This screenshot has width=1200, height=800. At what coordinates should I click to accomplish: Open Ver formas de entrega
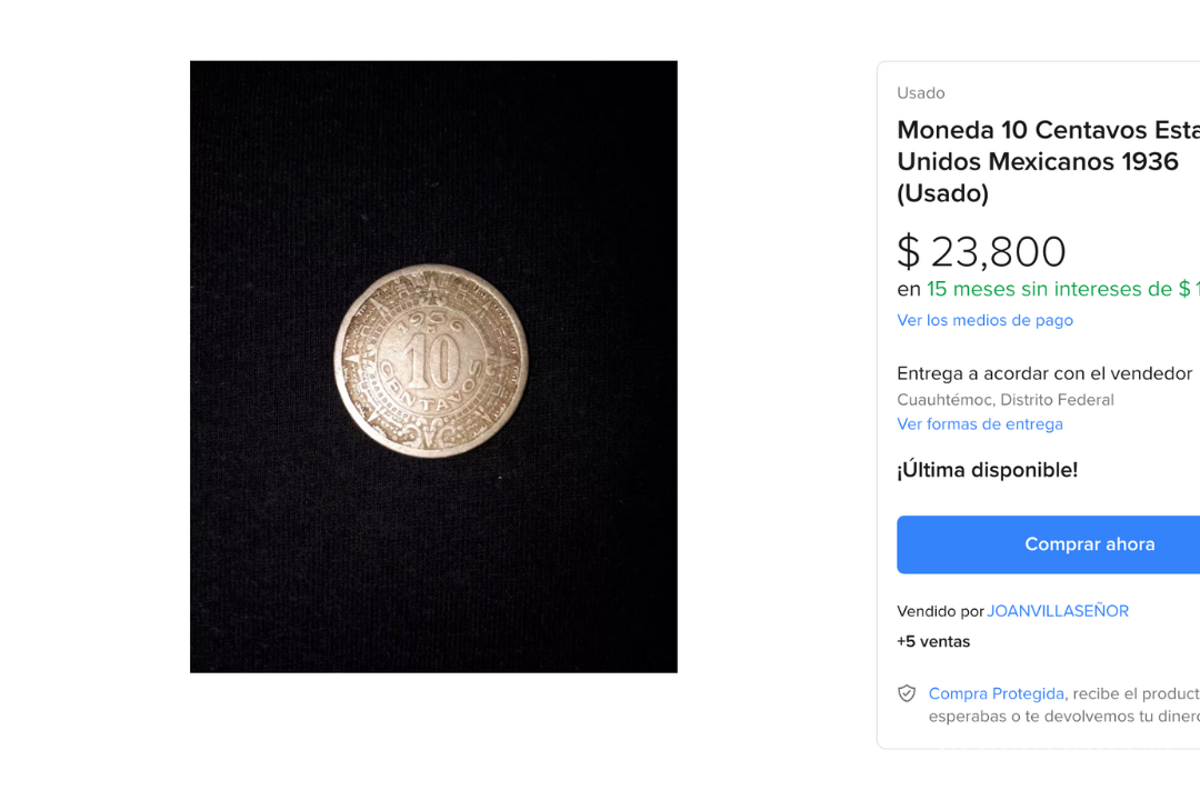tap(980, 424)
